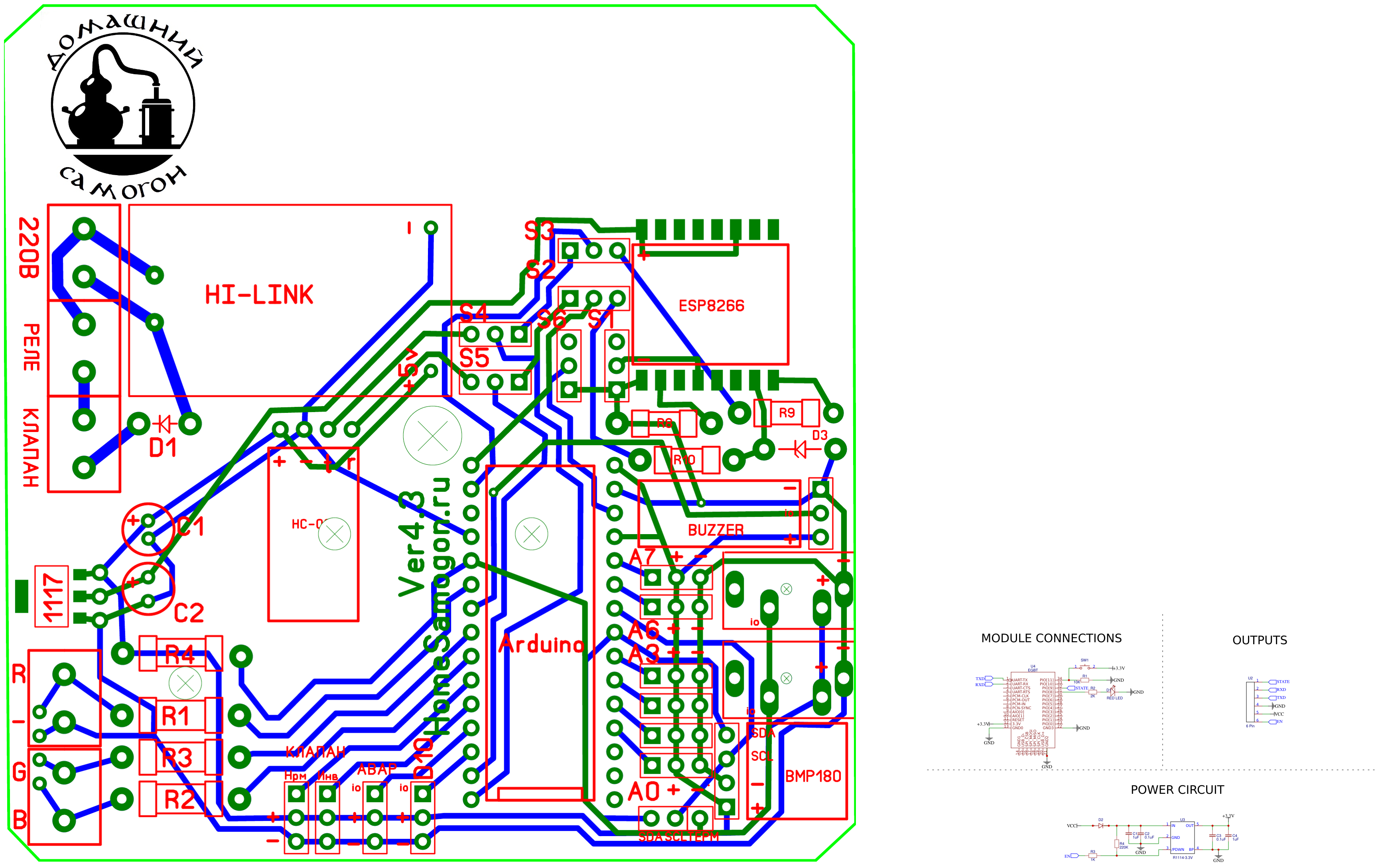Click the R4 resistor label on PCB

point(179,655)
